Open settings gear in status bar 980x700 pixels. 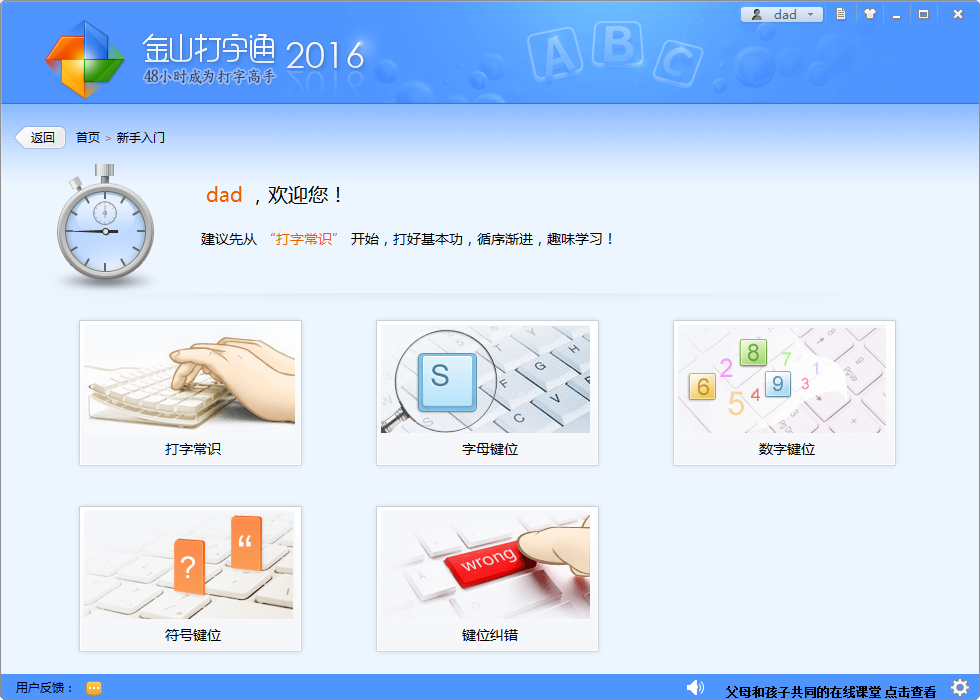[x=959, y=687]
